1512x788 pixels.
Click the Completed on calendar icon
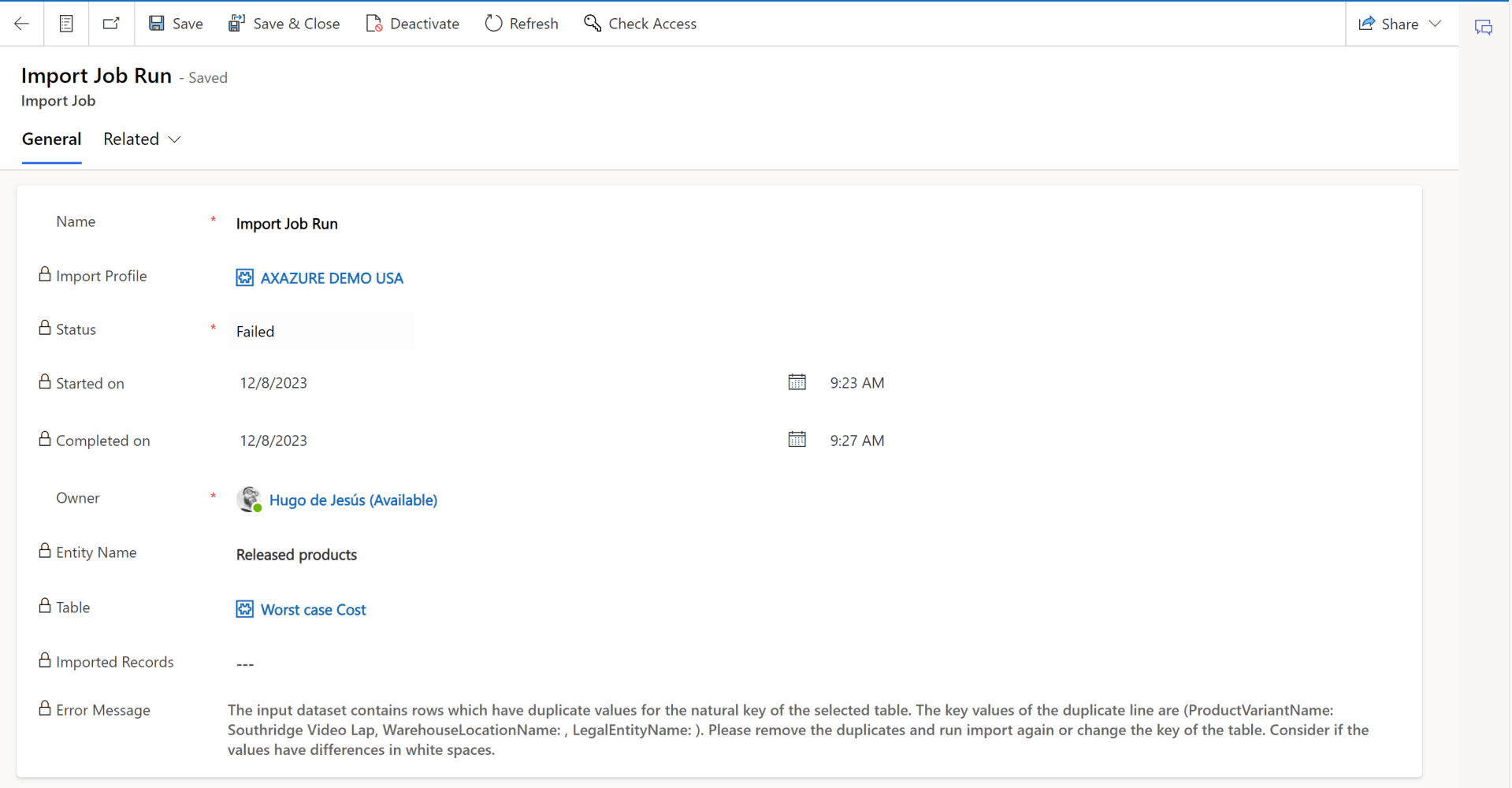[797, 440]
